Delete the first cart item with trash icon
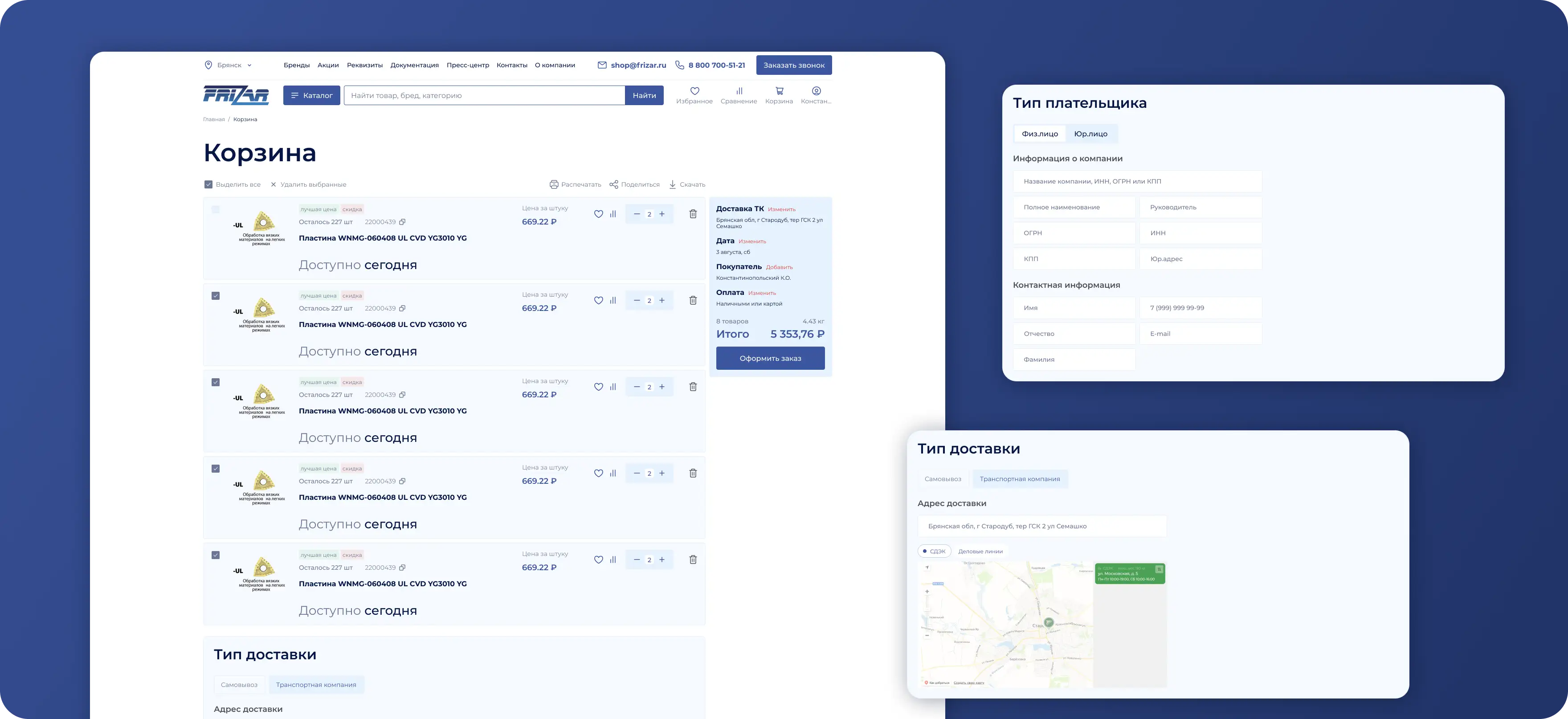This screenshot has height=719, width=1568. click(x=693, y=214)
